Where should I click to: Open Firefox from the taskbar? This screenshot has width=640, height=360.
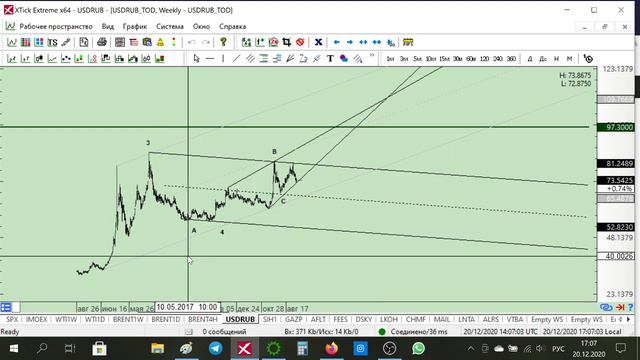click(331, 348)
